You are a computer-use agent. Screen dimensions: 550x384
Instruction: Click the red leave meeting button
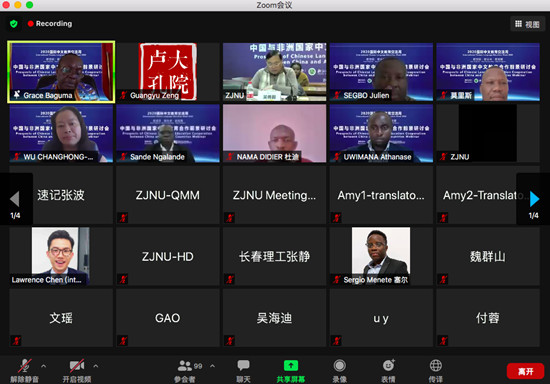(x=525, y=371)
